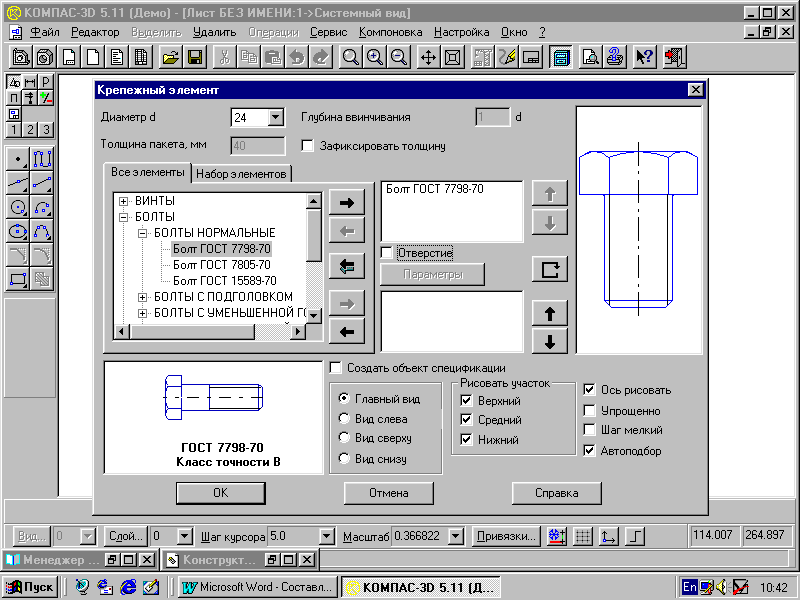Collapse БОЛТЫ НОРМАЛЬНЫЕ node
Viewport: 800px width, 600px height.
pos(142,233)
